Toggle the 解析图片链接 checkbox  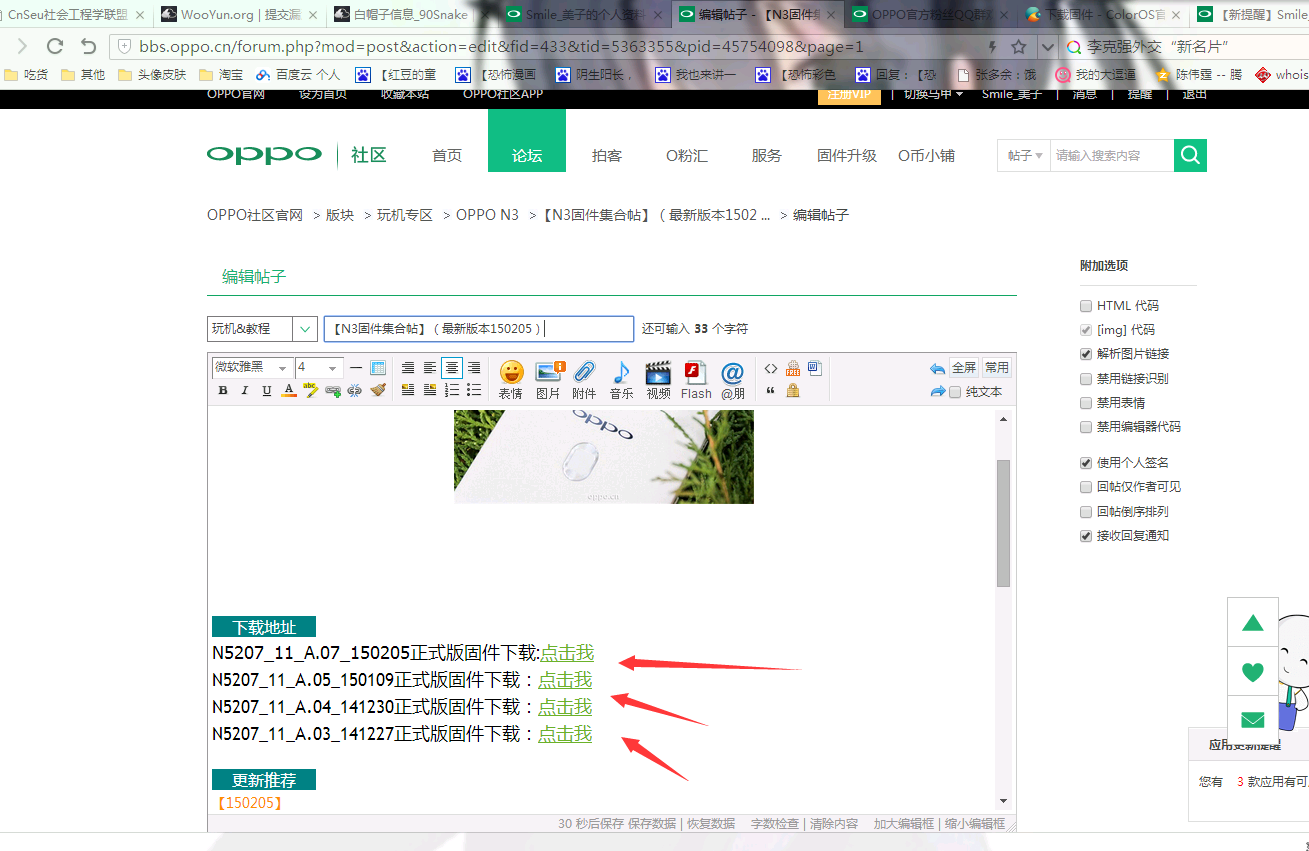[1086, 354]
